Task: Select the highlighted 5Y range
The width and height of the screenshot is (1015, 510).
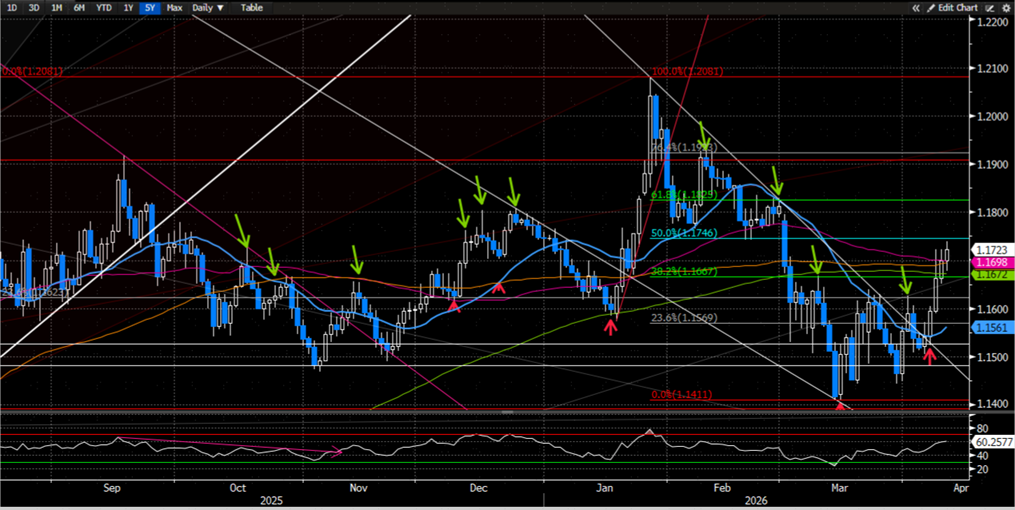Action: click(149, 8)
